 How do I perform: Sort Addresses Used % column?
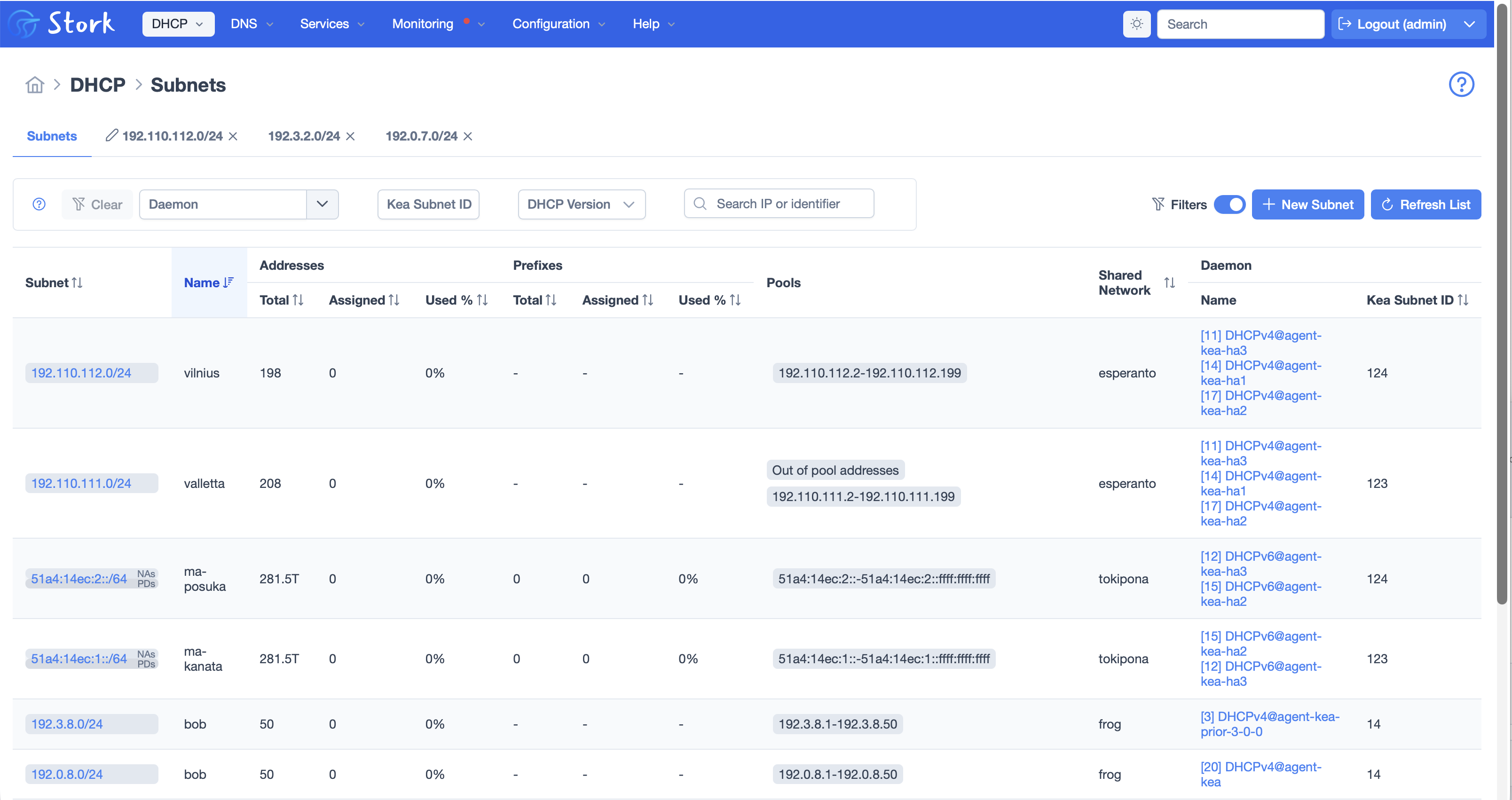click(x=482, y=300)
